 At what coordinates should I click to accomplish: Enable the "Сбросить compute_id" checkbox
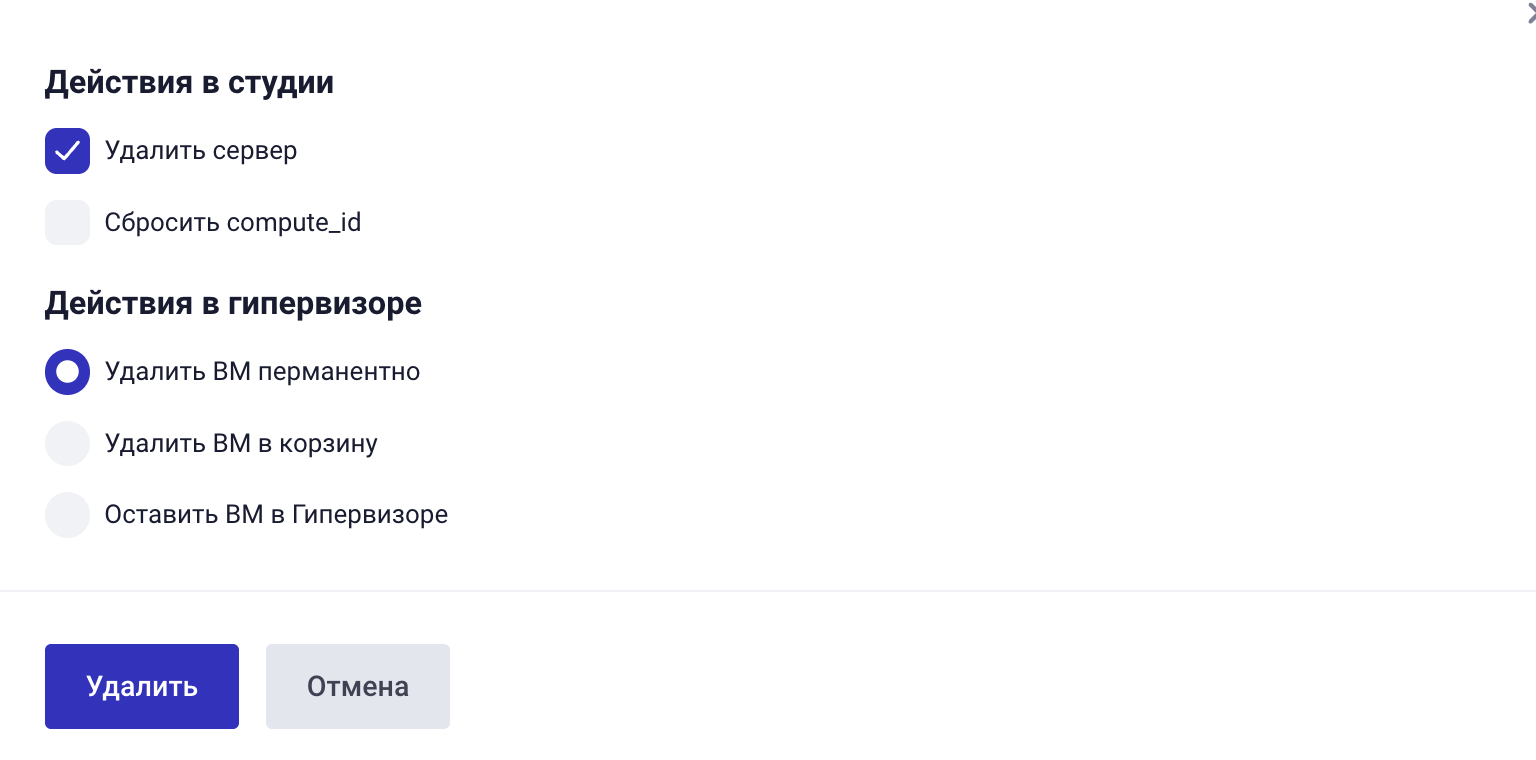[67, 222]
